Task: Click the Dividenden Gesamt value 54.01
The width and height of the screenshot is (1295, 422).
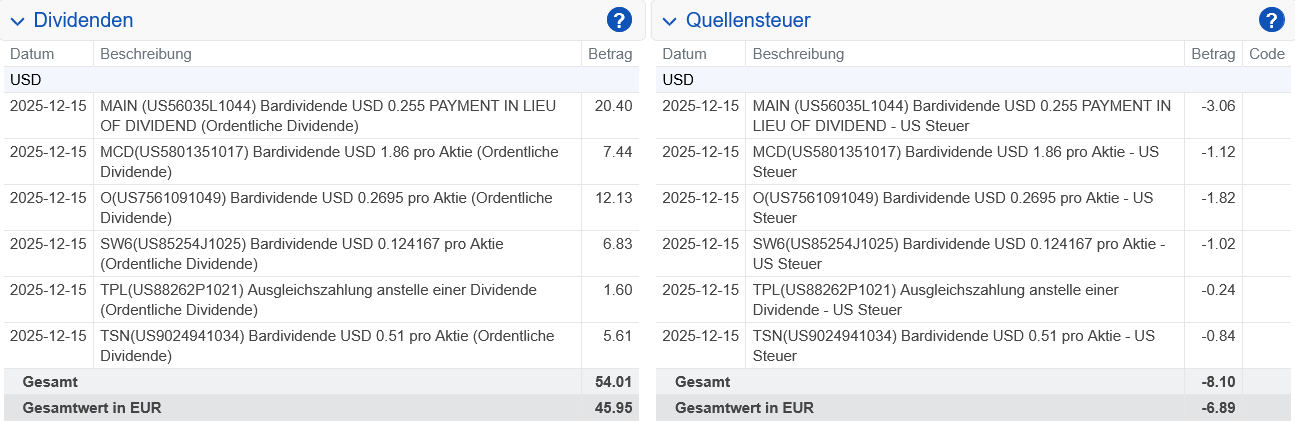Action: (612, 382)
